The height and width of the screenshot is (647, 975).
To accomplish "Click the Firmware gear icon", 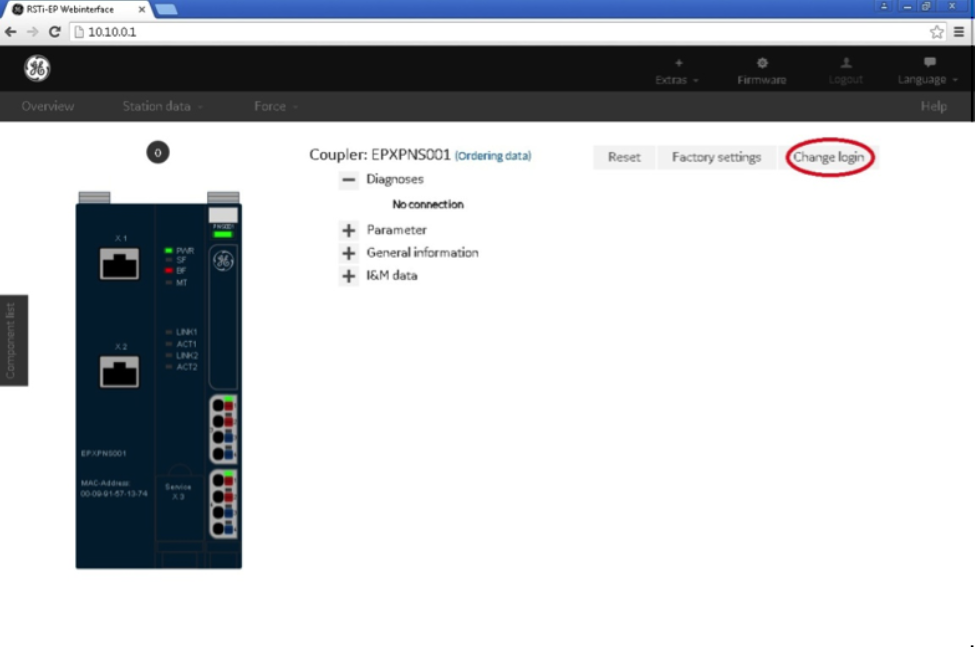I will point(762,63).
